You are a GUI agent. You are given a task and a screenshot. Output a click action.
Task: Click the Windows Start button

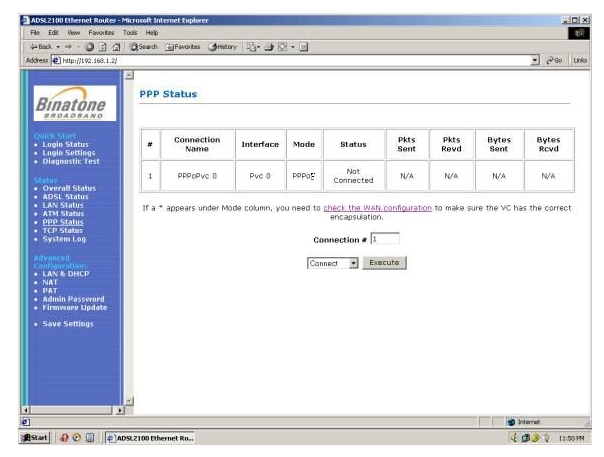[35, 438]
